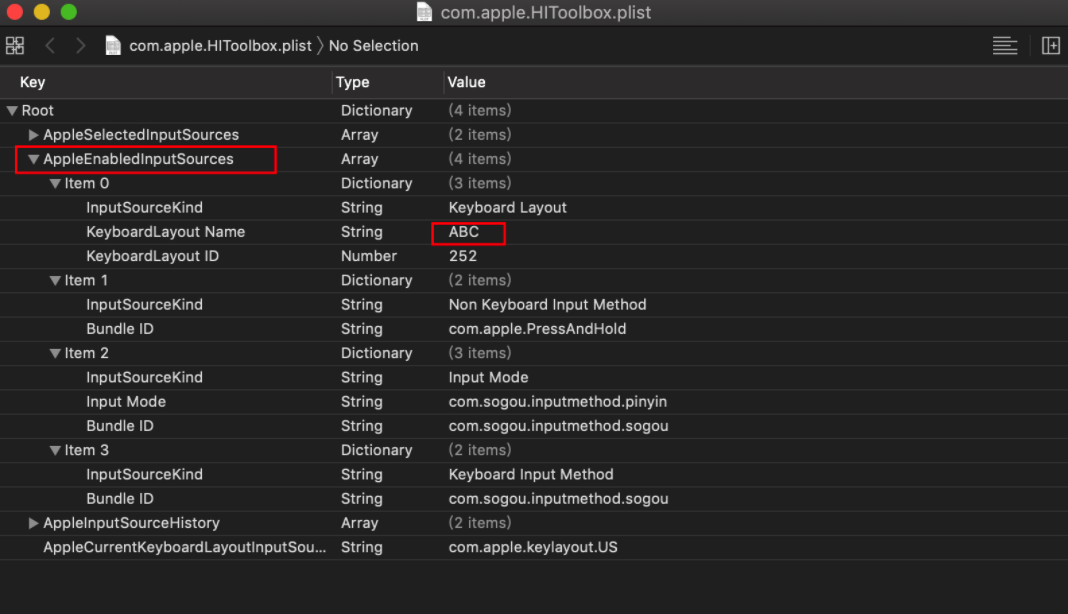Image resolution: width=1068 pixels, height=614 pixels.
Task: Select the com.apple.keylayout.US value
Action: (x=532, y=547)
